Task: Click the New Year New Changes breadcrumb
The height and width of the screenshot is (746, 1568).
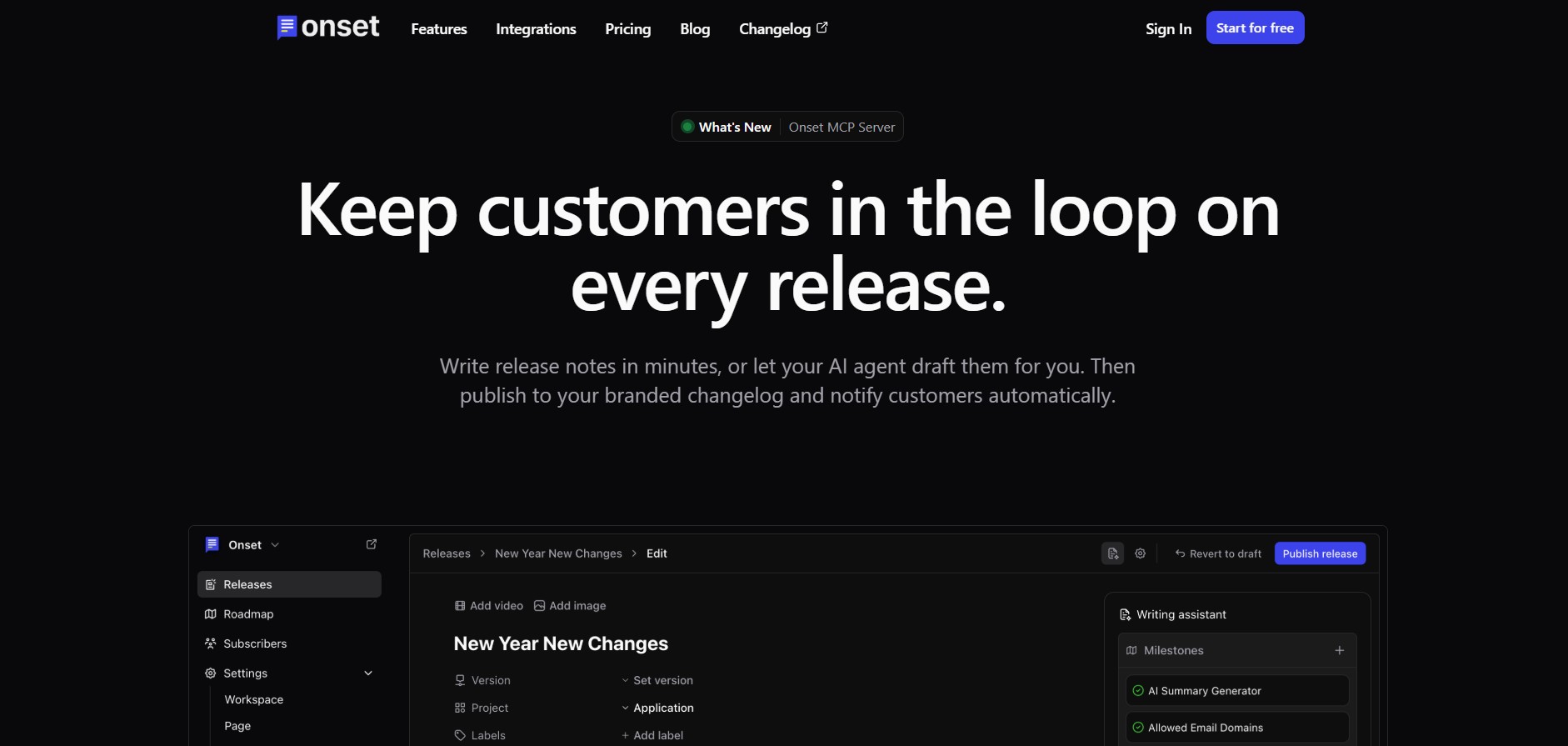Action: pyautogui.click(x=558, y=553)
